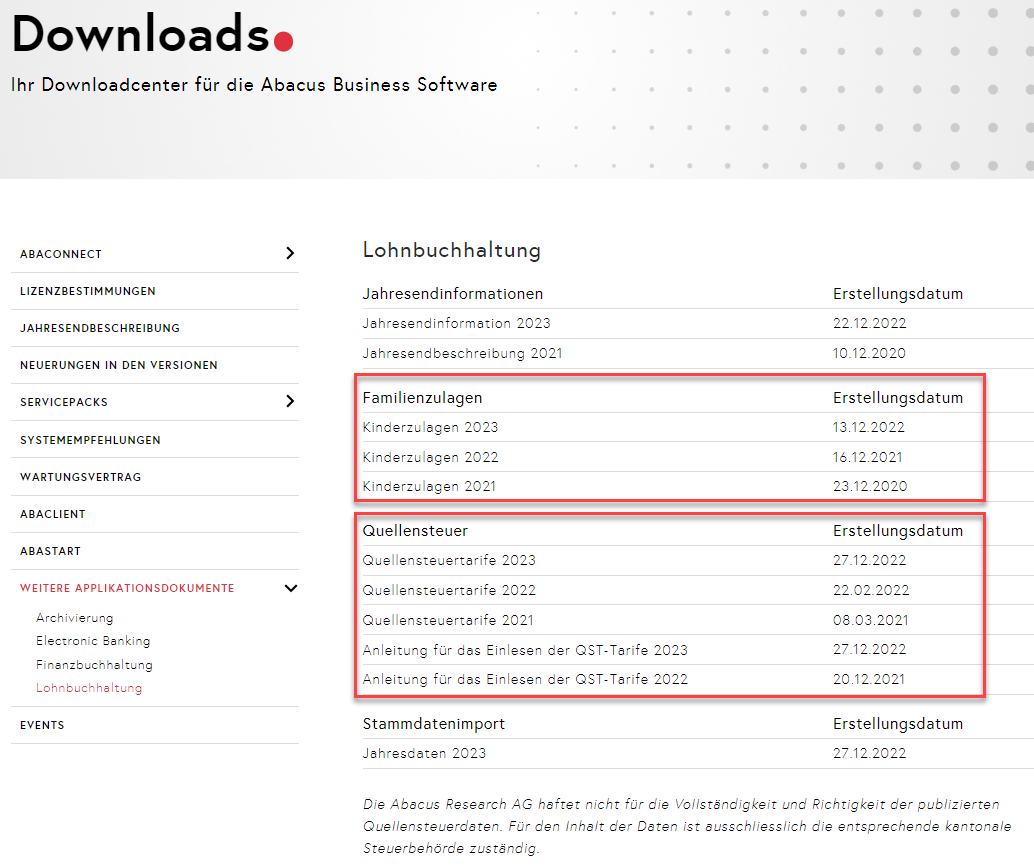
Task: Open Lizenzbestimmungen in the sidebar
Action: pyautogui.click(x=88, y=291)
